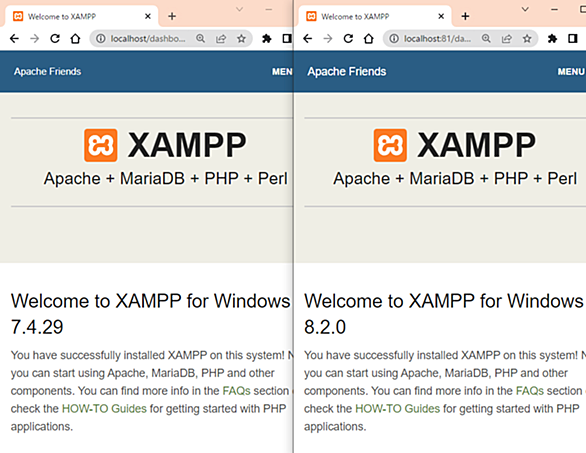Toggle side panel icon in right window
This screenshot has height=453, width=586.
click(573, 38)
